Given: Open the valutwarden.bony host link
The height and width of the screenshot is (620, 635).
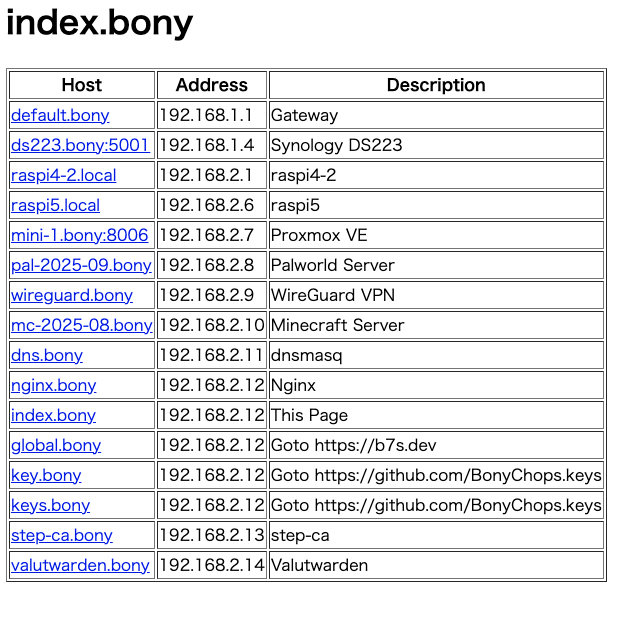Looking at the screenshot, I should pyautogui.click(x=80, y=565).
